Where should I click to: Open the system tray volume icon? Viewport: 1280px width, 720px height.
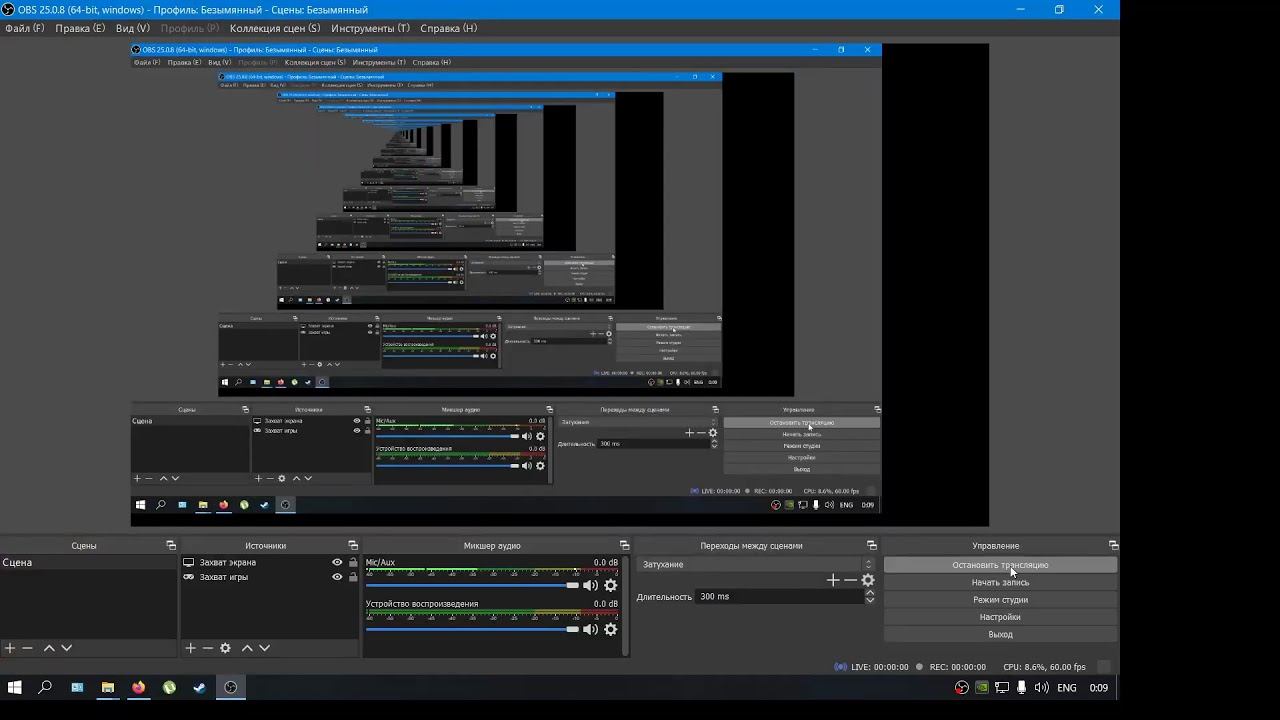click(x=1041, y=687)
